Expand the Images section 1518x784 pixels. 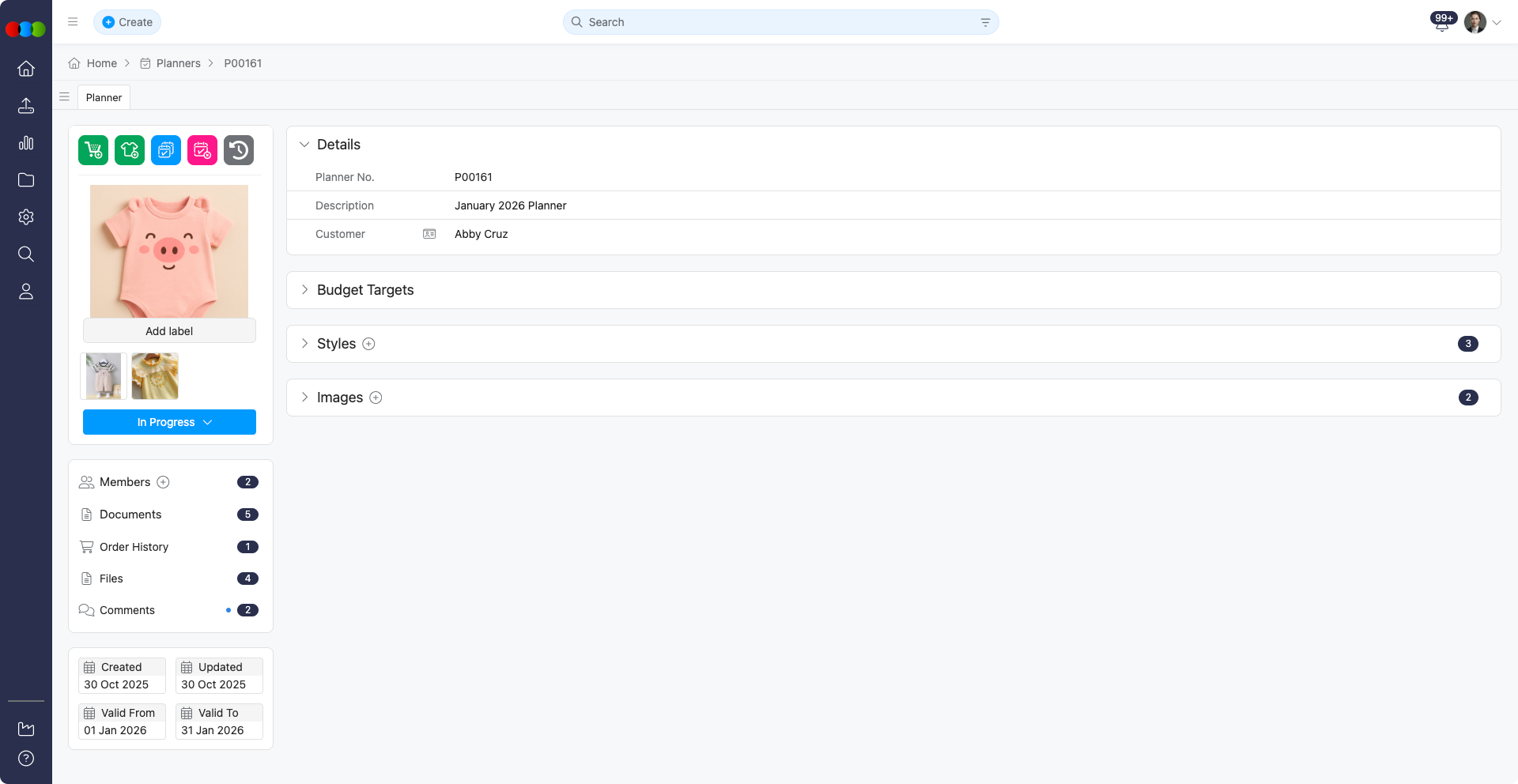[x=304, y=398]
